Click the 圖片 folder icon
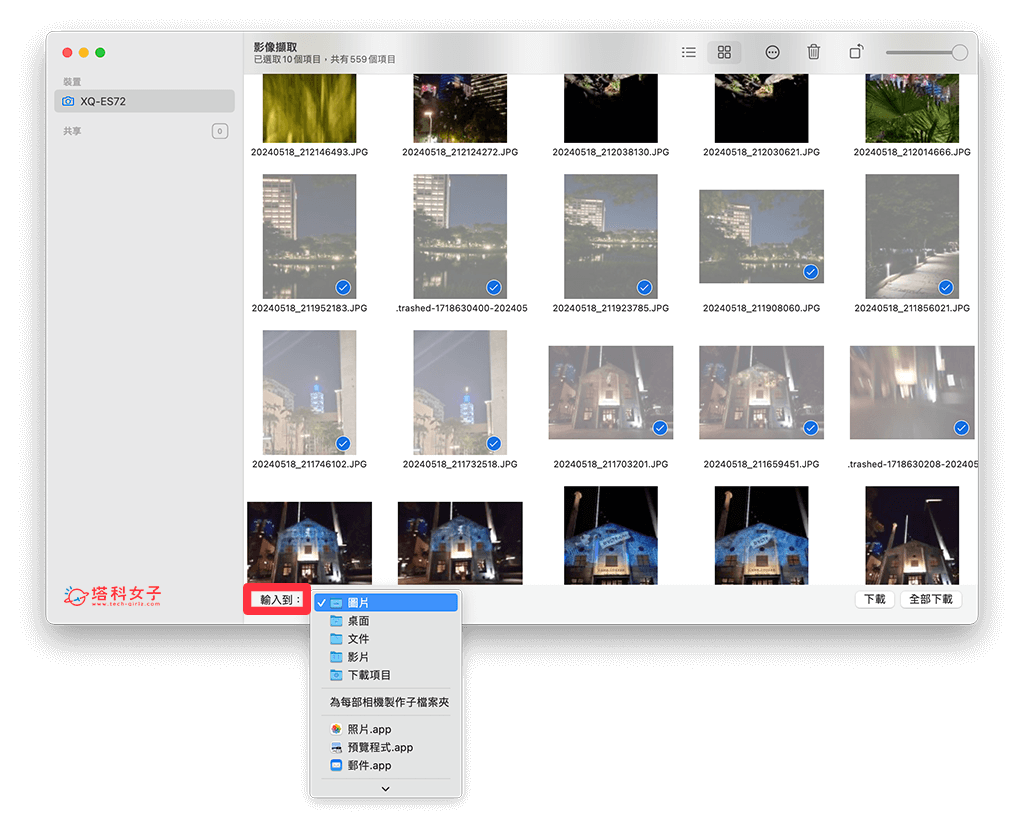Image resolution: width=1024 pixels, height=825 pixels. [336, 602]
